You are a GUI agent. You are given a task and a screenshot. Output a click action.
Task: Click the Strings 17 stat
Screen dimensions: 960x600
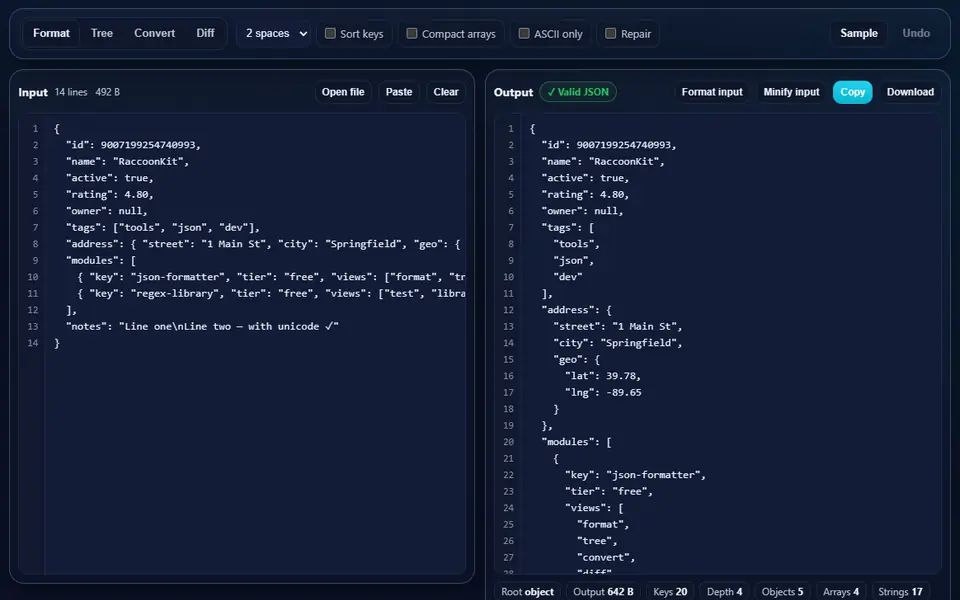click(900, 591)
